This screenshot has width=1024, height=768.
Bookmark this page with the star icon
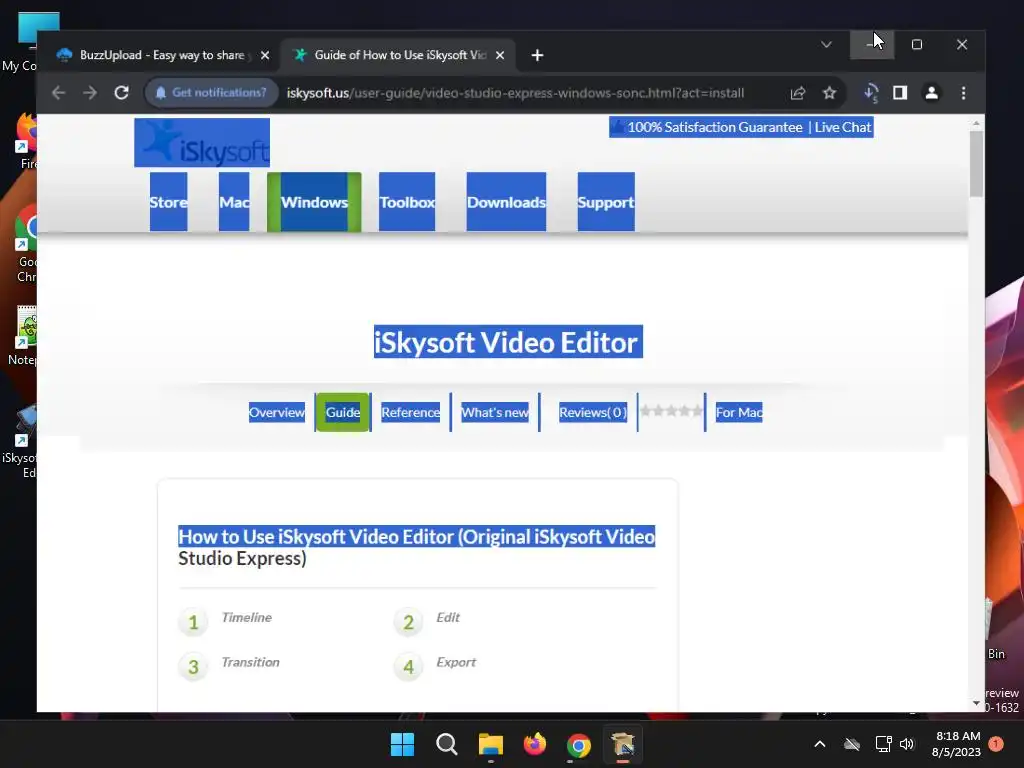[x=829, y=93]
